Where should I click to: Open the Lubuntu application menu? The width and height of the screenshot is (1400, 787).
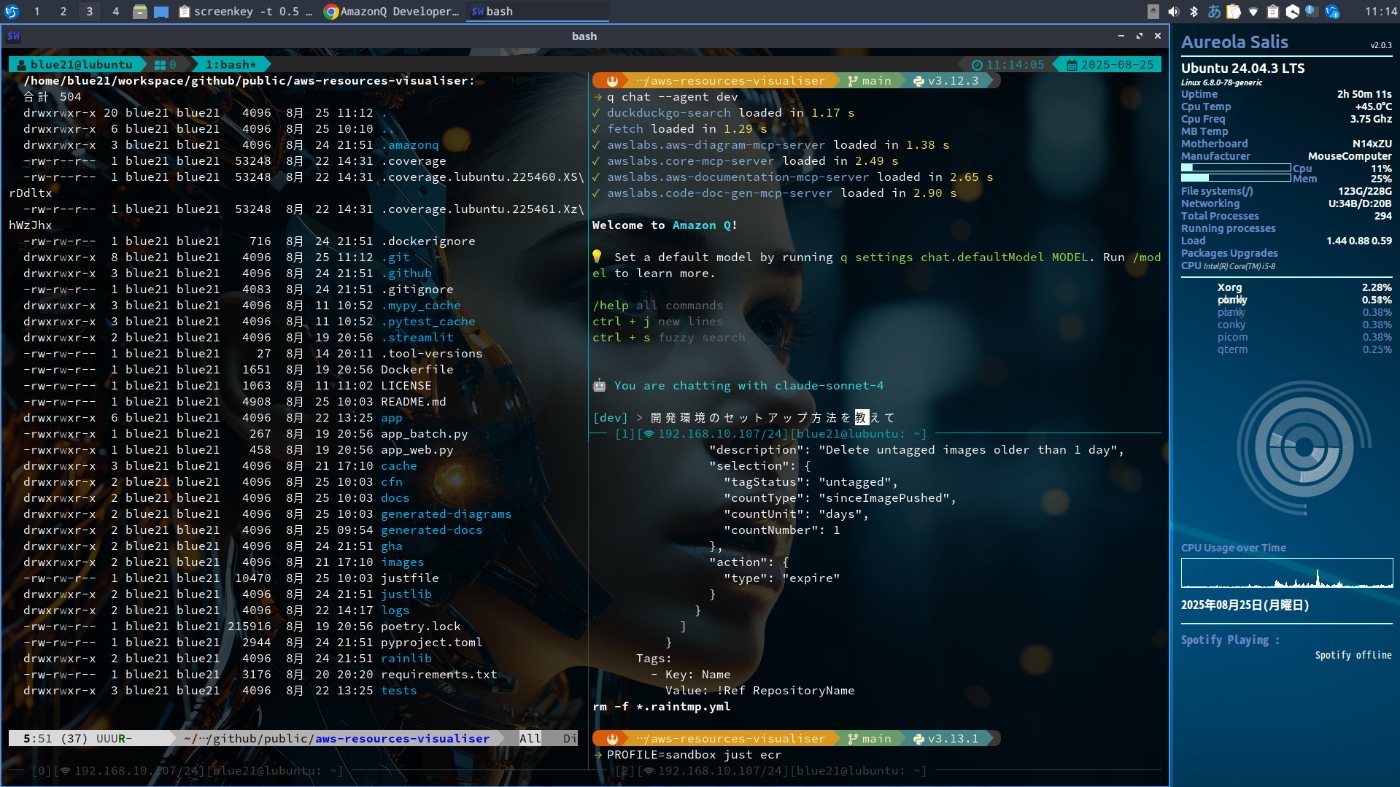[x=12, y=12]
